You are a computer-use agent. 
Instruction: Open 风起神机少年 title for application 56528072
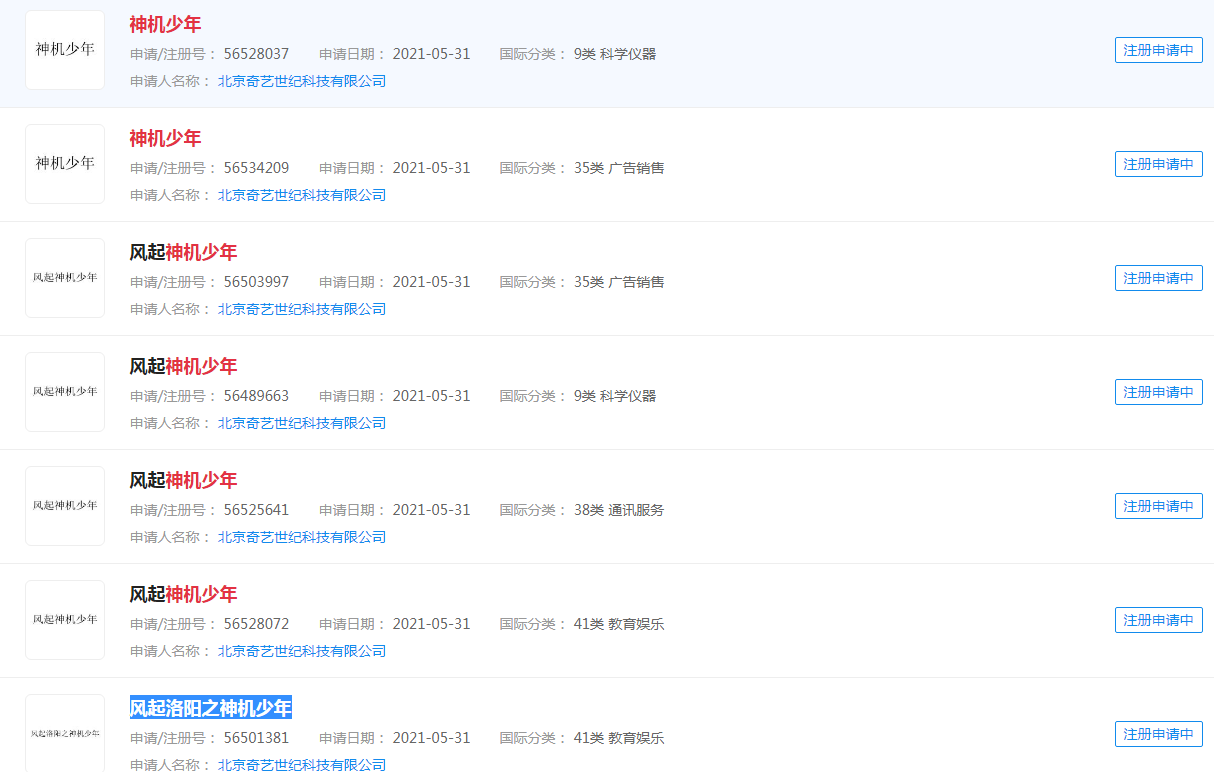pyautogui.click(x=183, y=595)
